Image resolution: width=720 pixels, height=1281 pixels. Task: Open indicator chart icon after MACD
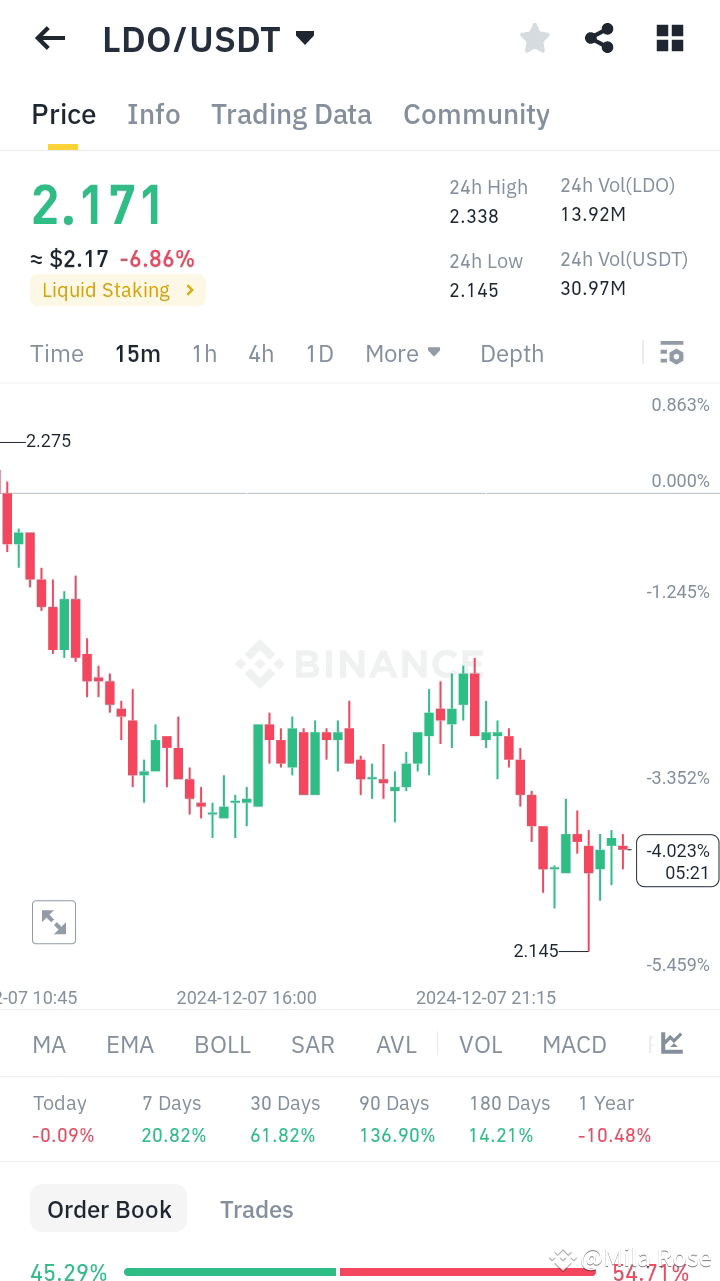coord(672,1044)
